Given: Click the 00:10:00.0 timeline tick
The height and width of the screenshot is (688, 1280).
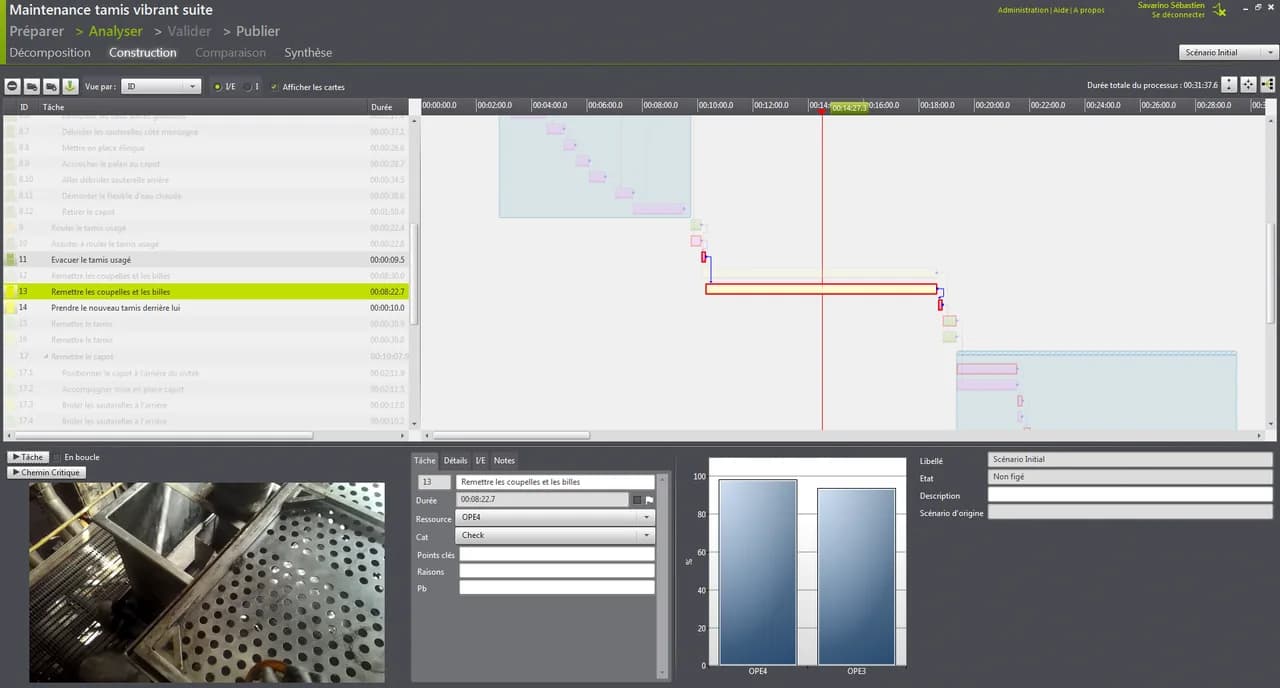Looking at the screenshot, I should pos(715,105).
